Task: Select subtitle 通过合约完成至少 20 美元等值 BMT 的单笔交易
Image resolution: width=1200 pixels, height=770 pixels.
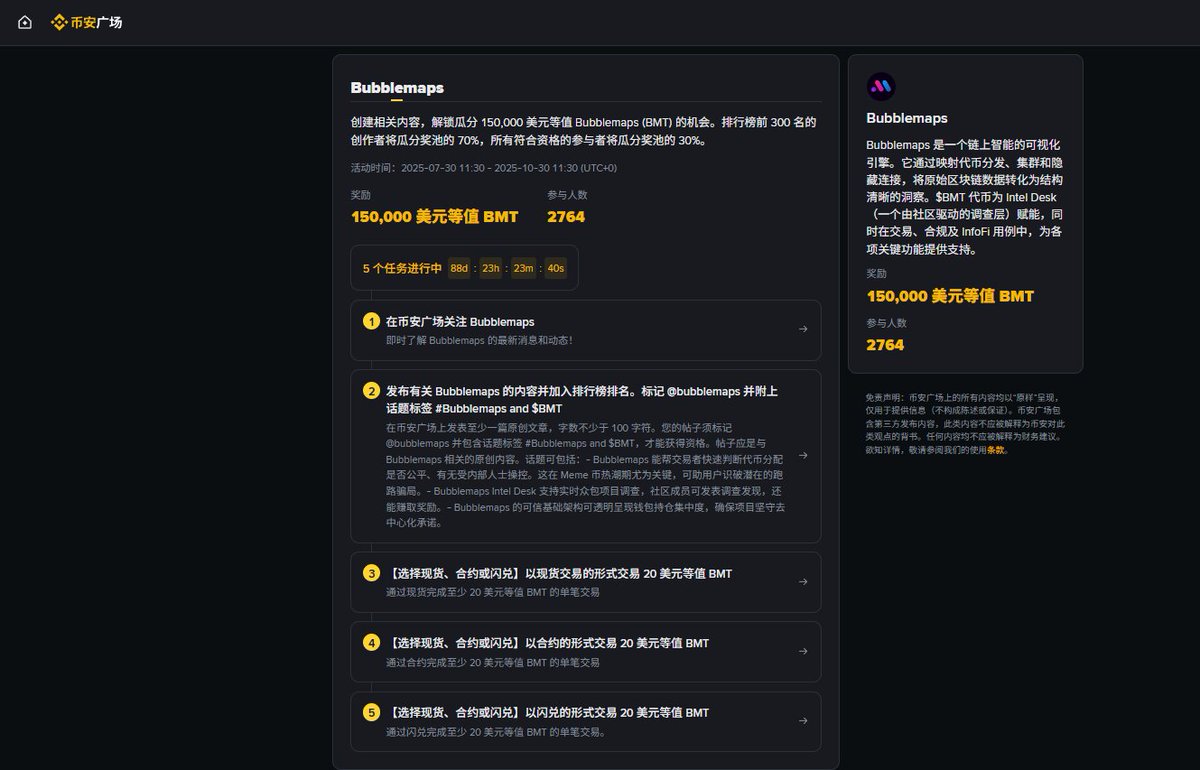Action: [493, 662]
